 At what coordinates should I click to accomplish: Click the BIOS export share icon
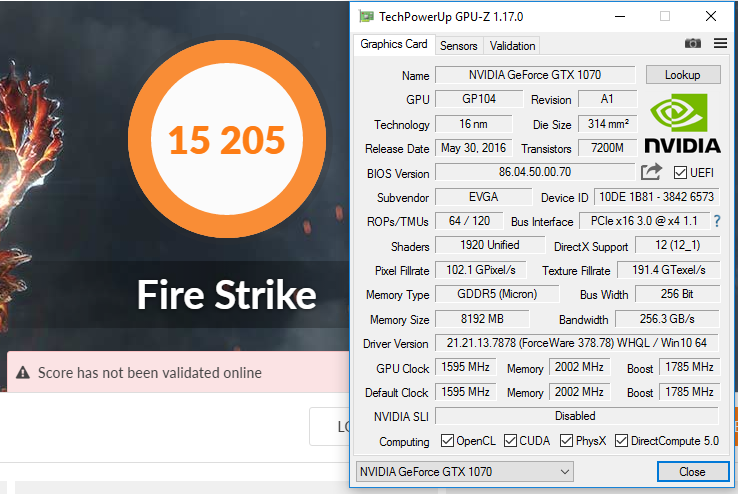click(651, 172)
